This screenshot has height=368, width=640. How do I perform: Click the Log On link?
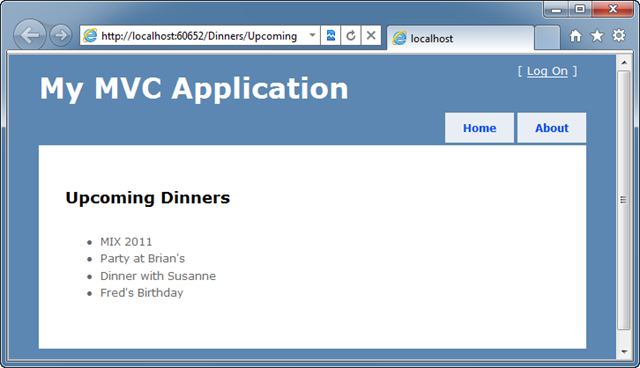coord(547,71)
